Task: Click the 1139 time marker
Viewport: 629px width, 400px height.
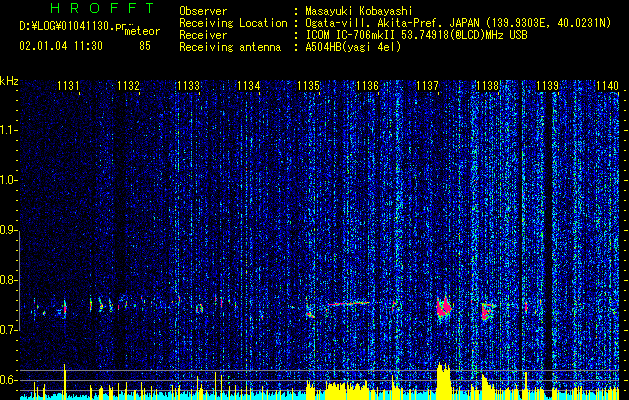Action: click(548, 85)
